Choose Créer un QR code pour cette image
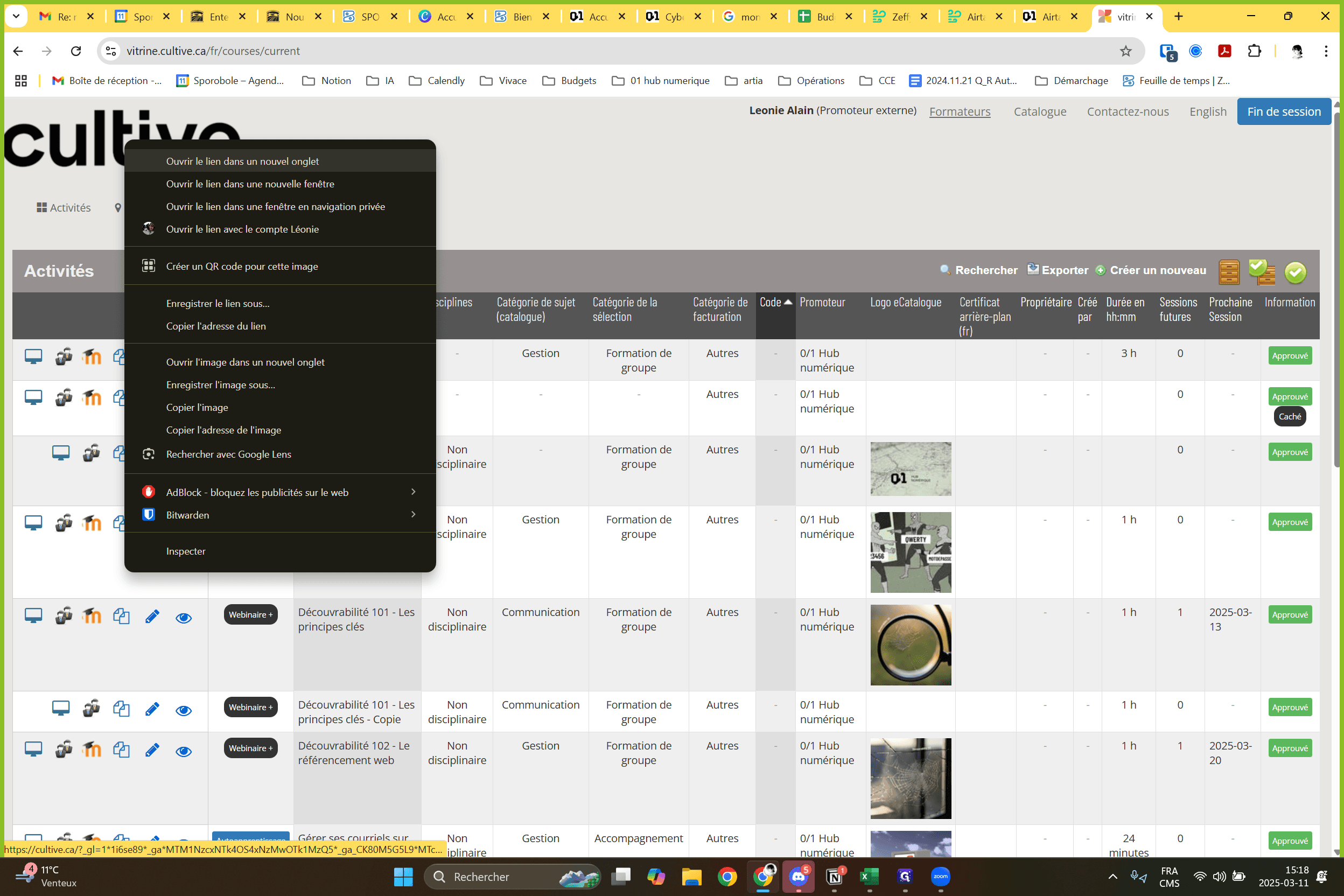Image resolution: width=1344 pixels, height=896 pixels. coord(280,267)
